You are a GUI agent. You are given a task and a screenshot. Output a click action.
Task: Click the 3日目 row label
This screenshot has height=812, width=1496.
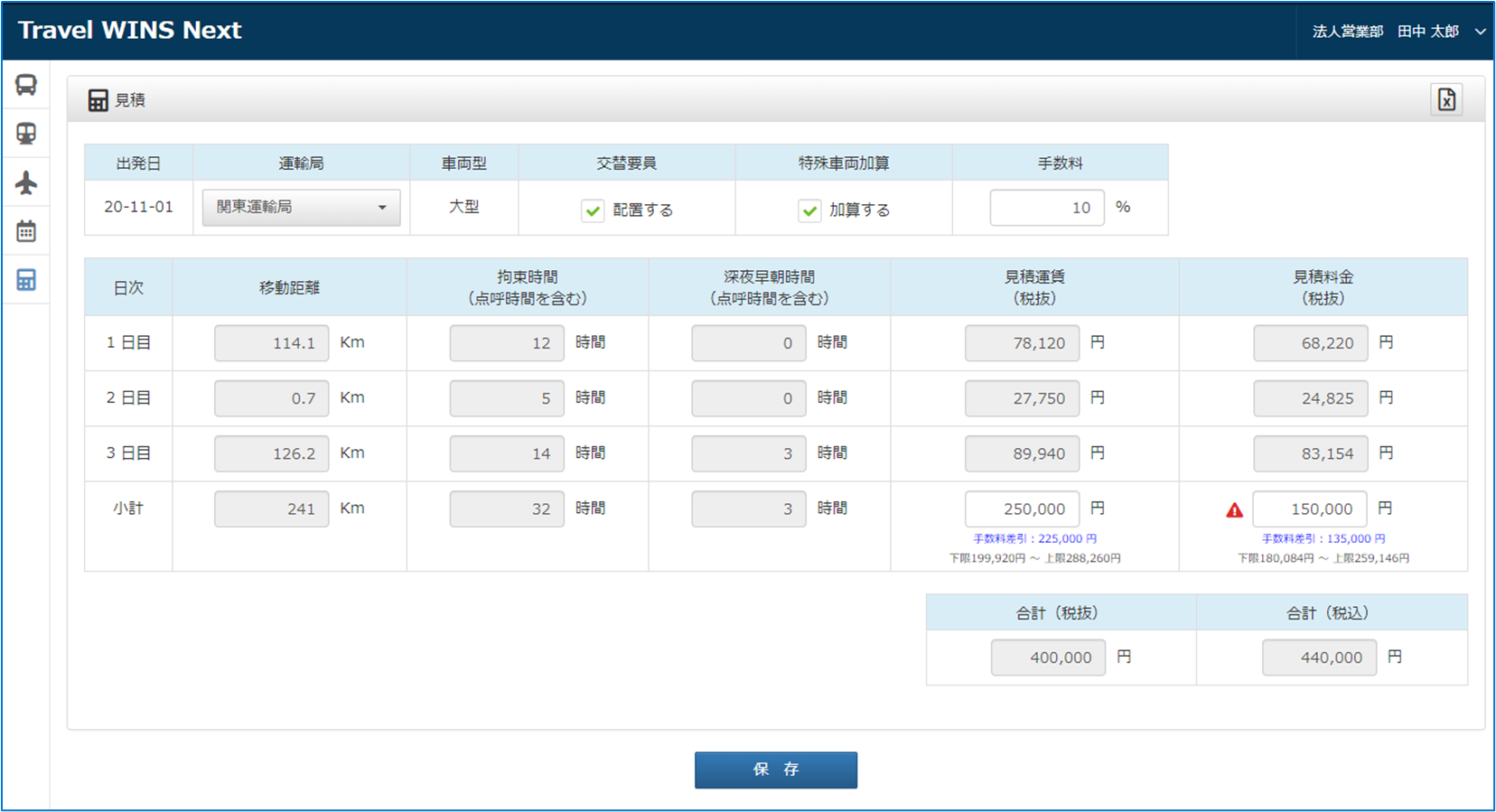[x=128, y=453]
